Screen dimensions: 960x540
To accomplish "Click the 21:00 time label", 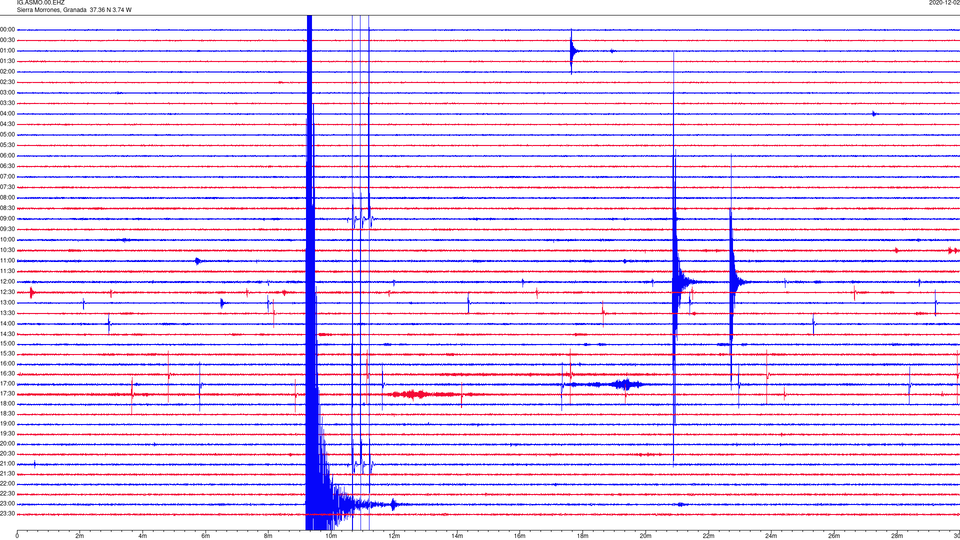I will 7,463.
